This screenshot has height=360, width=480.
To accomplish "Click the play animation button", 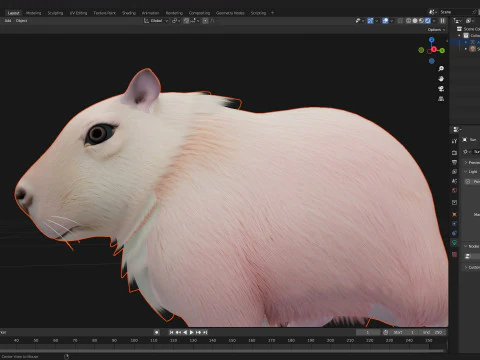I will 192,332.
